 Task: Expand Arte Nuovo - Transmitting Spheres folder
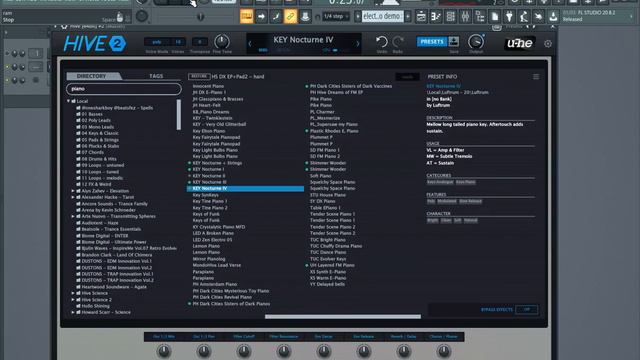coord(73,216)
